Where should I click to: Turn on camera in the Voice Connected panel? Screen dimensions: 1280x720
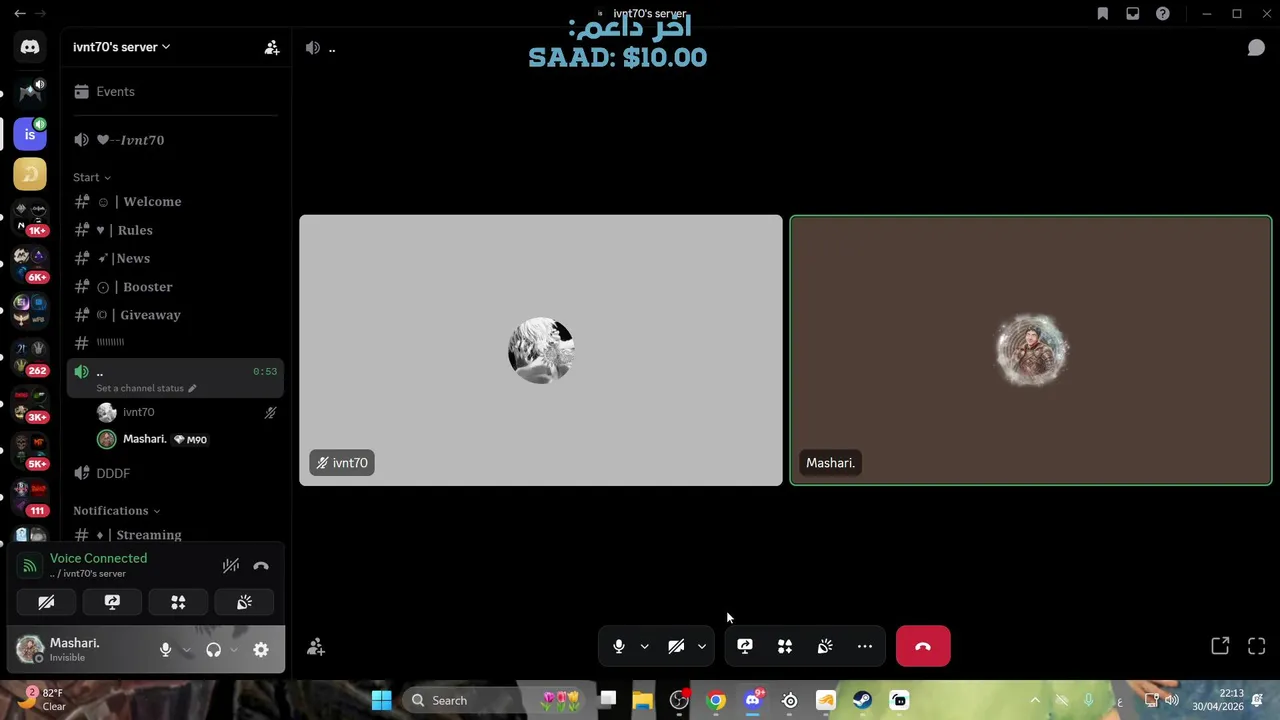coord(46,602)
